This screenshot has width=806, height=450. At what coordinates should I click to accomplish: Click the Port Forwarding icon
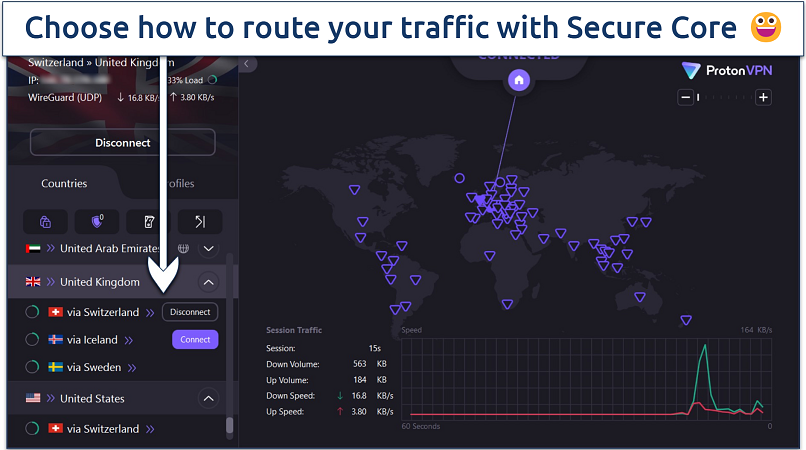click(200, 222)
